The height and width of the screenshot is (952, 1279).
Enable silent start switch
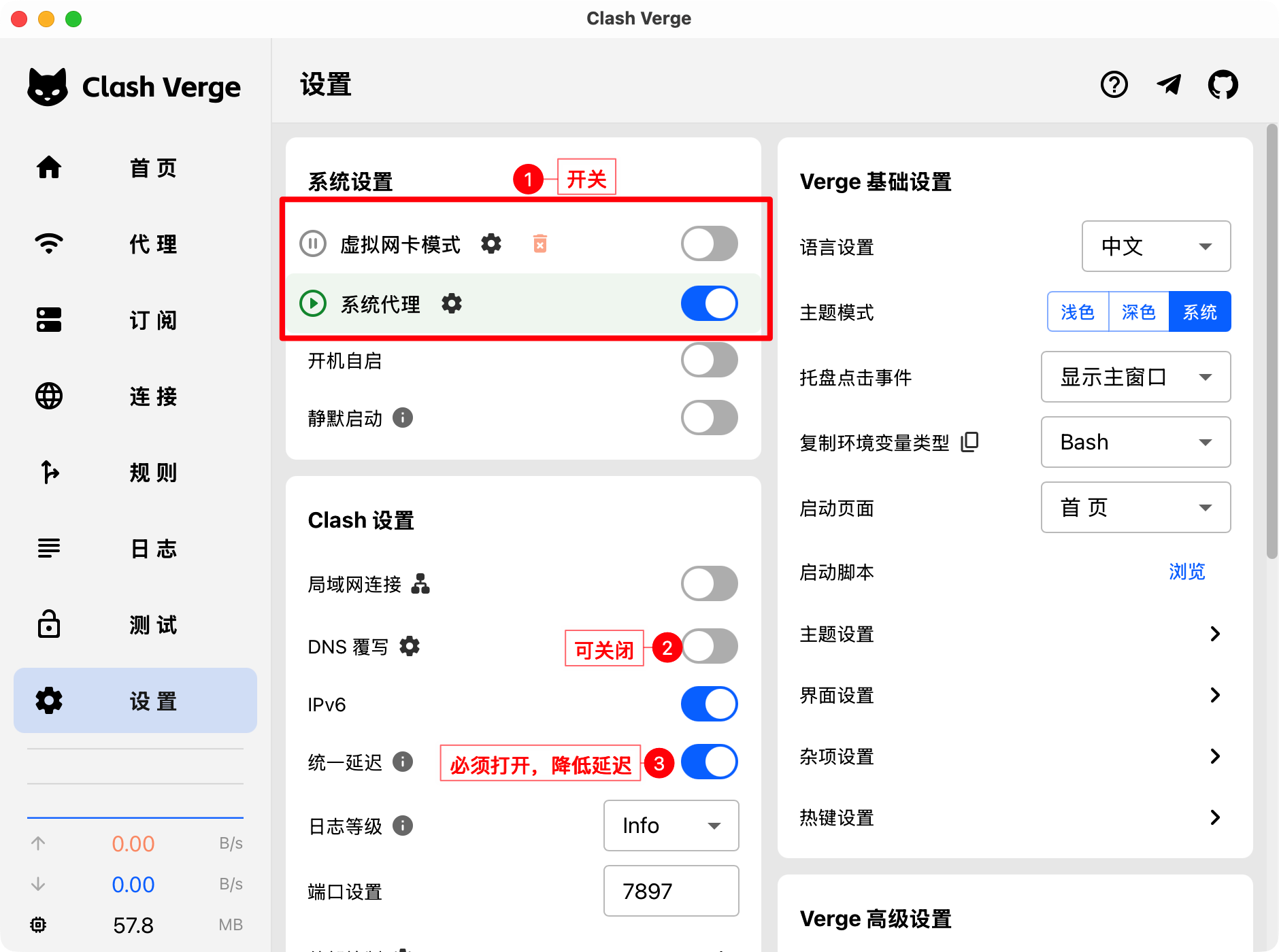tap(710, 418)
